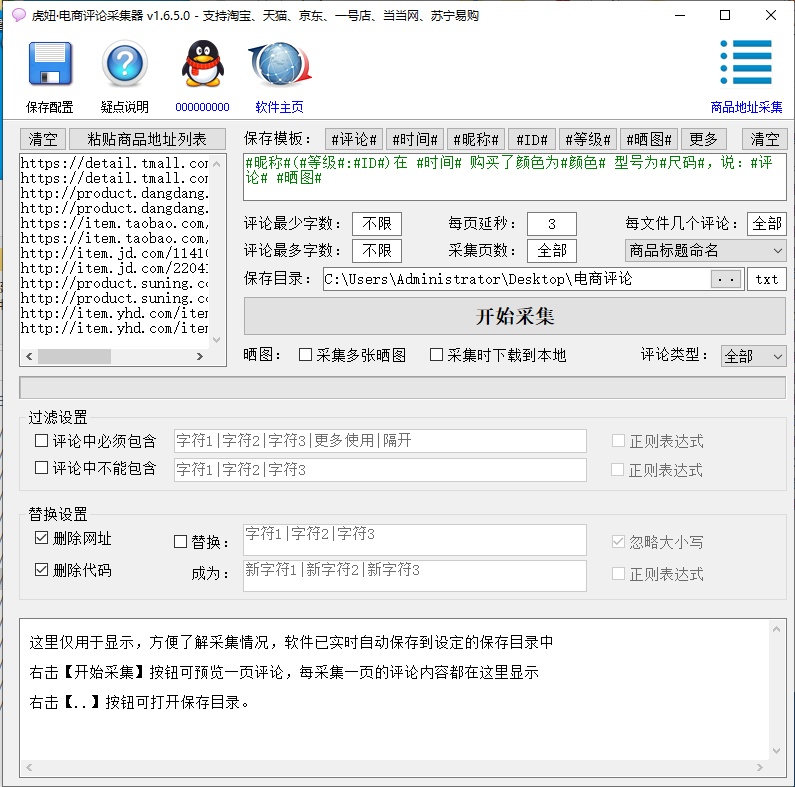Click the QQ penguin contact icon
The width and height of the screenshot is (795, 787).
coord(202,66)
